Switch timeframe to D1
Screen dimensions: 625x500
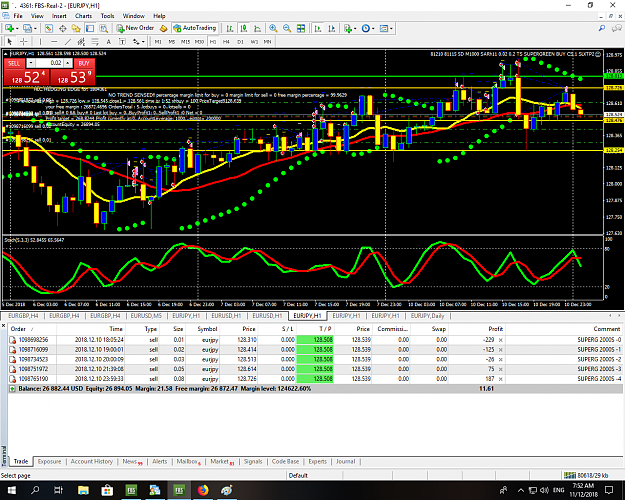240,41
